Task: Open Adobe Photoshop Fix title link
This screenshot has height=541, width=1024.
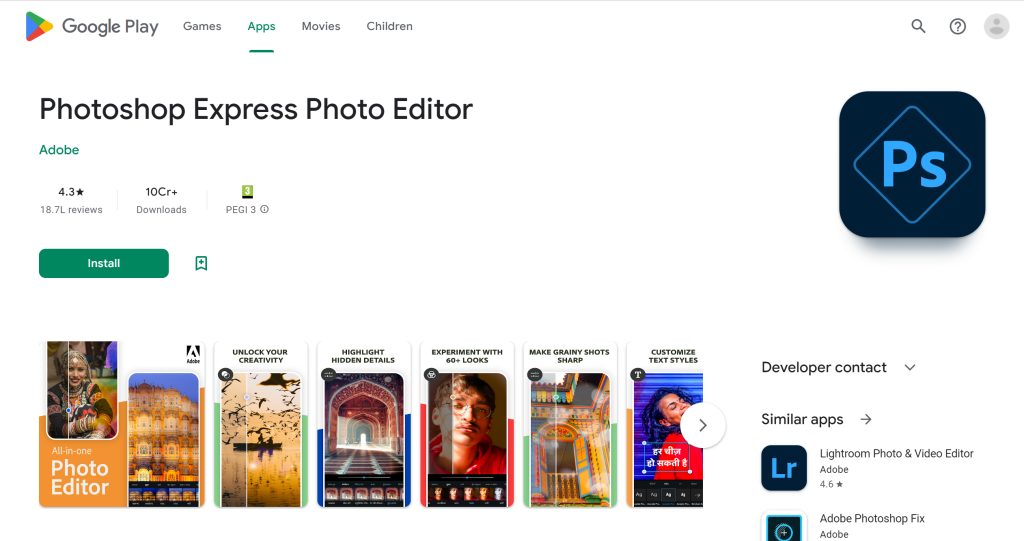Action: pos(872,518)
